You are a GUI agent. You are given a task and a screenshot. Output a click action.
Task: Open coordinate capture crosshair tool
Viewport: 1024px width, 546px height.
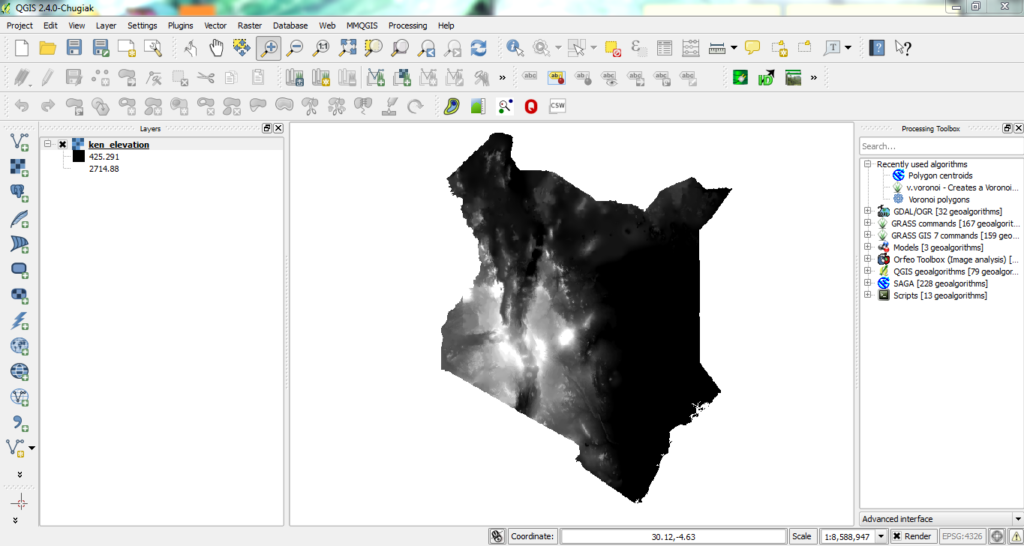pos(19,502)
